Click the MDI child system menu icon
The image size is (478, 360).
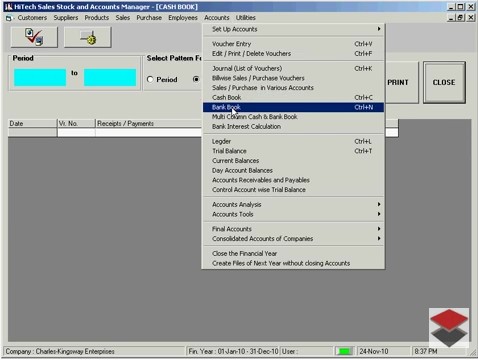tap(8, 18)
